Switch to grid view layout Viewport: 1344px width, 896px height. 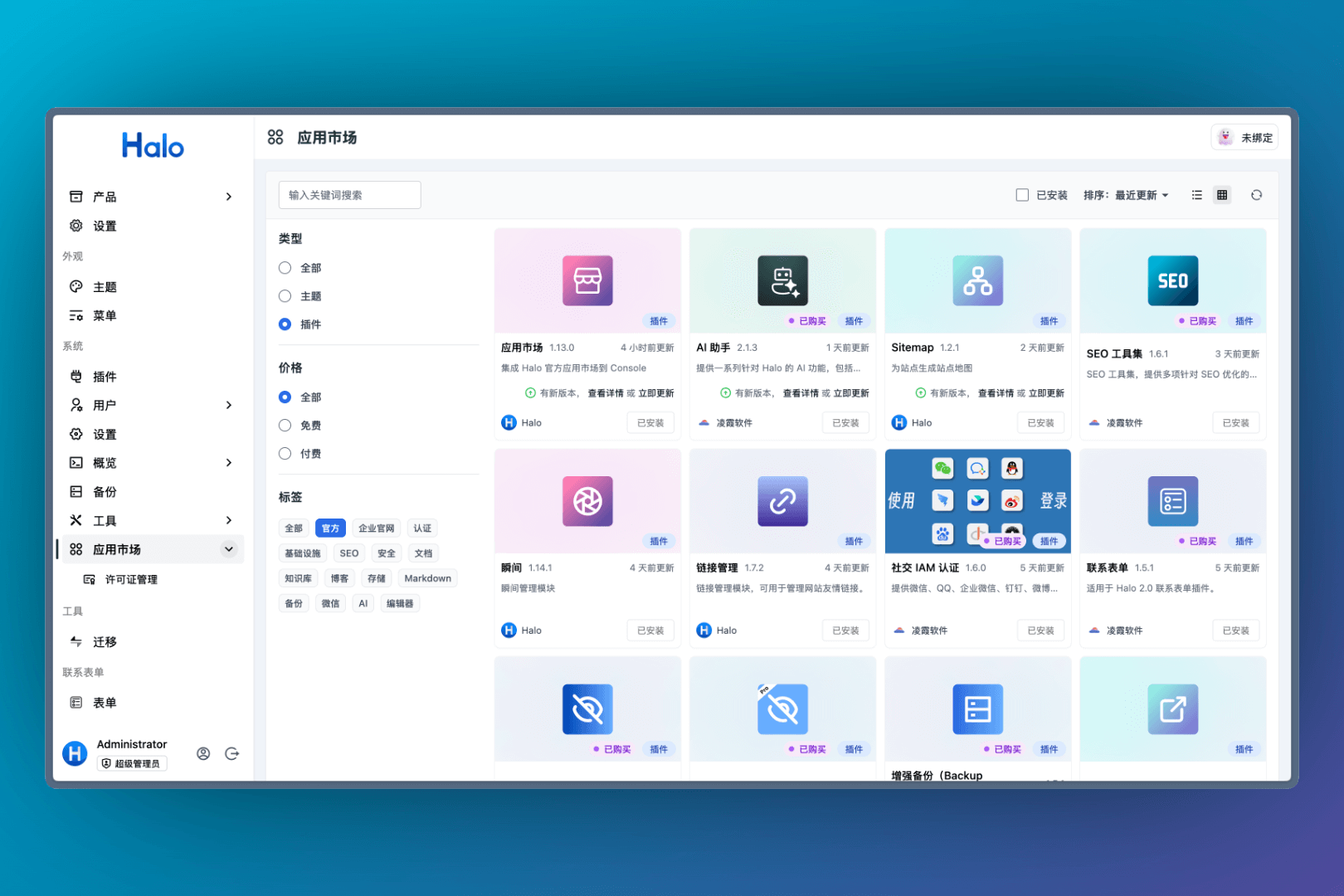click(x=1222, y=195)
